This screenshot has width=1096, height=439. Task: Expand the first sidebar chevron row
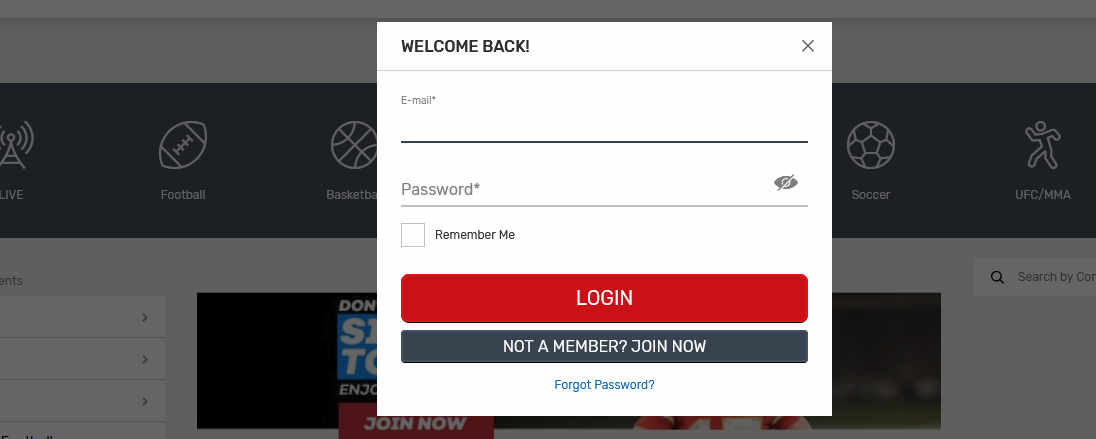click(144, 317)
